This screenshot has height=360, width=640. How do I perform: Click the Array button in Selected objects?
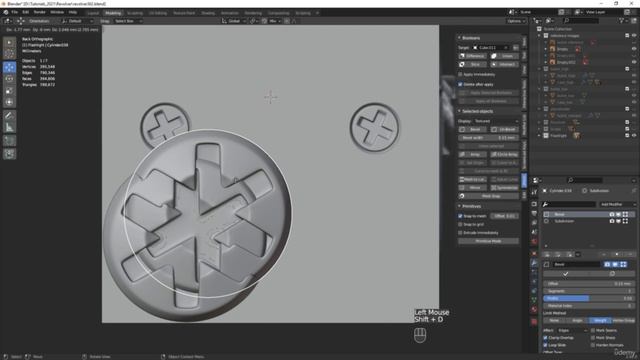(x=473, y=154)
